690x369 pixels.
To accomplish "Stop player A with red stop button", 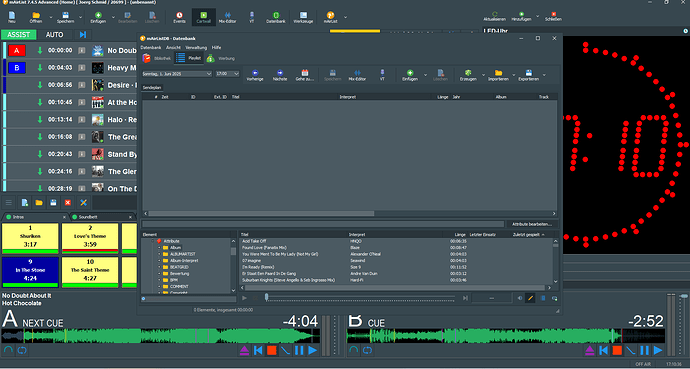I will tap(271, 351).
